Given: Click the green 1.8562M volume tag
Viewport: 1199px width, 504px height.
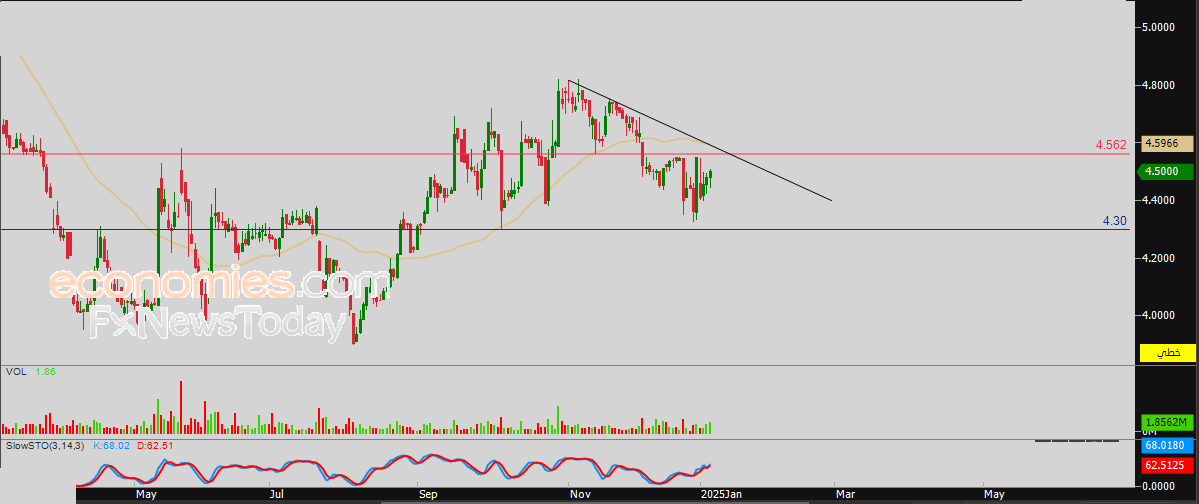Looking at the screenshot, I should point(1165,423).
